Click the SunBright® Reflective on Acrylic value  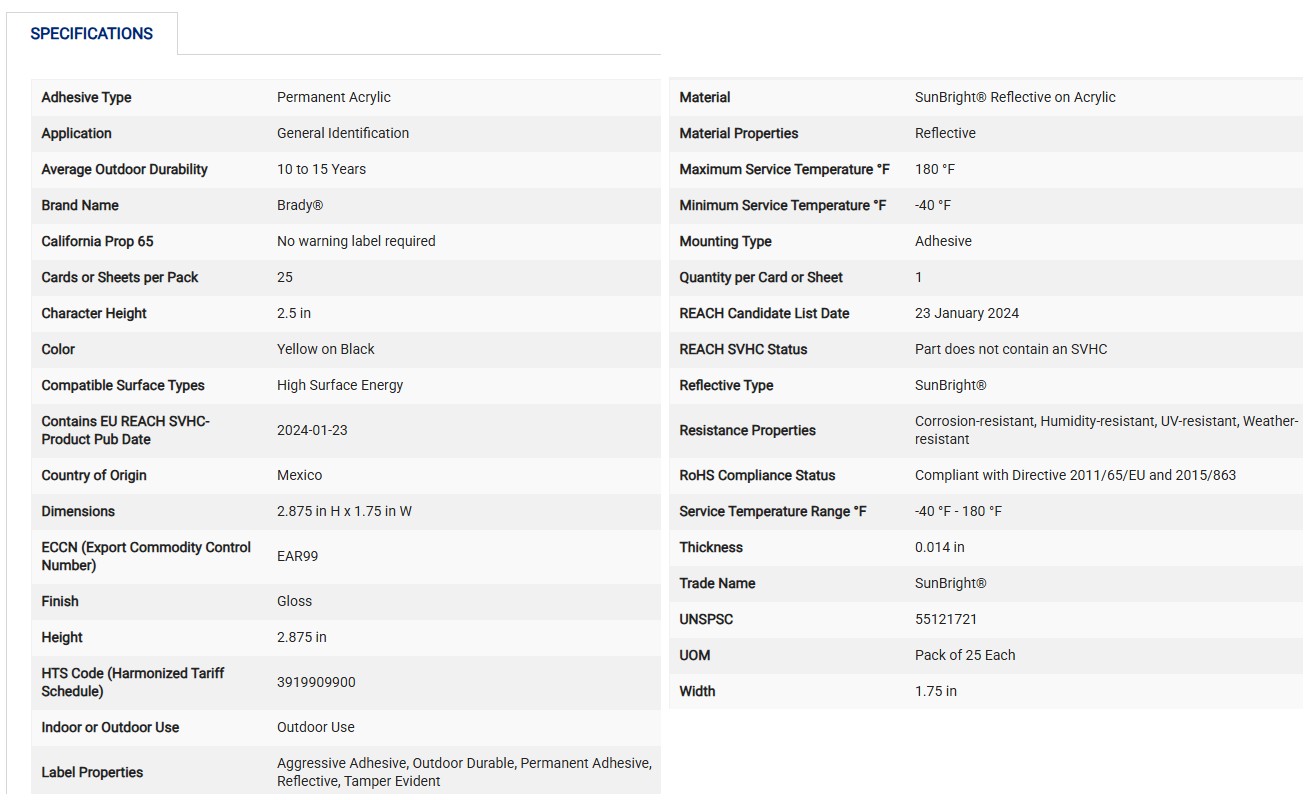[1015, 97]
